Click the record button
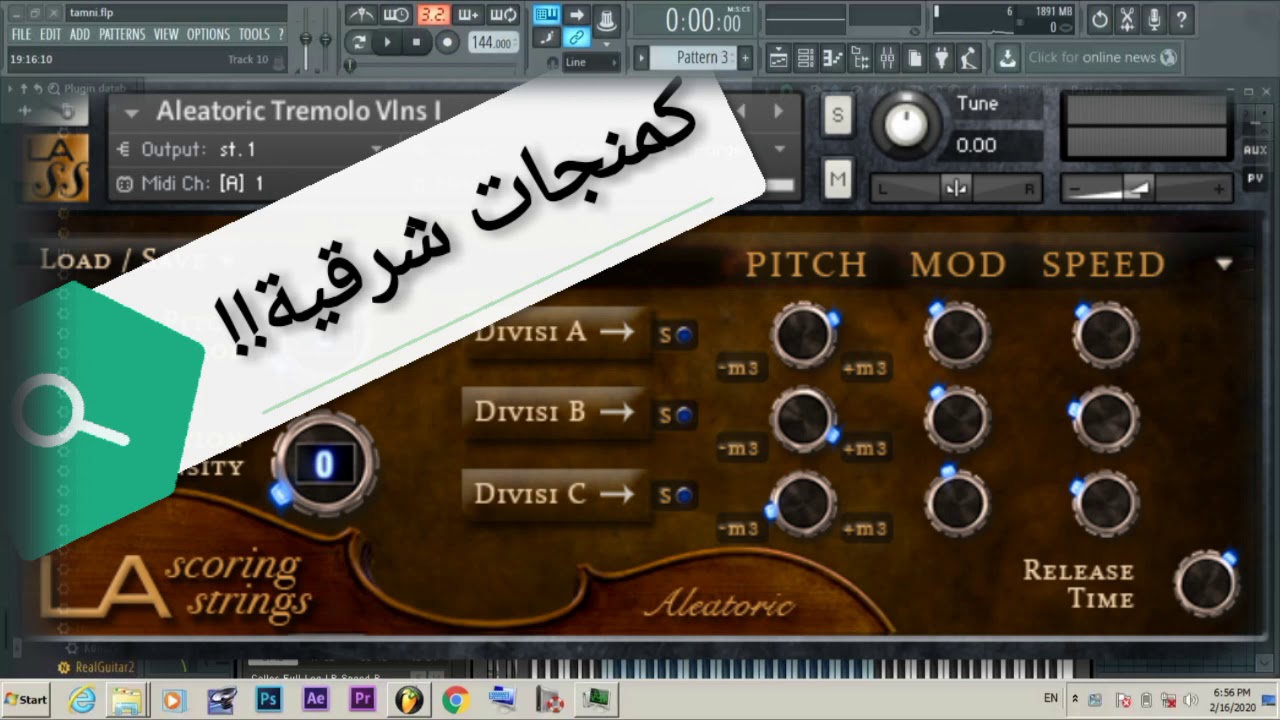The image size is (1280, 720). coord(447,42)
